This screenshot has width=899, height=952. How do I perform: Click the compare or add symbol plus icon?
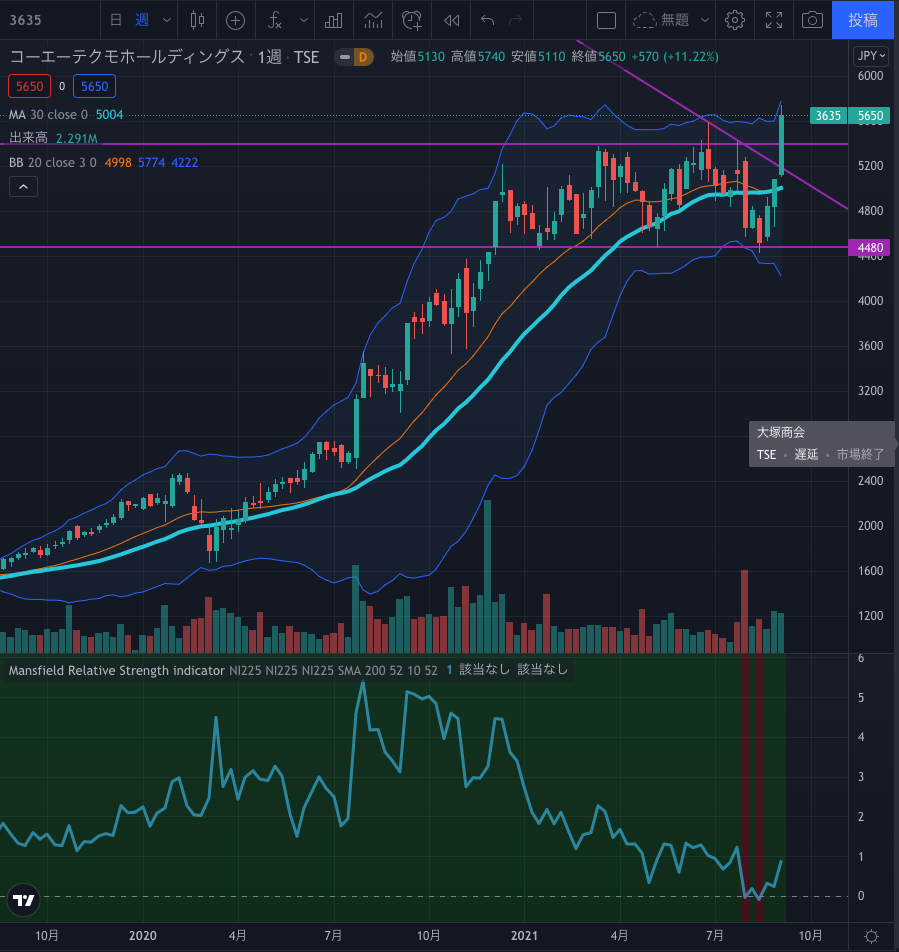tap(236, 20)
